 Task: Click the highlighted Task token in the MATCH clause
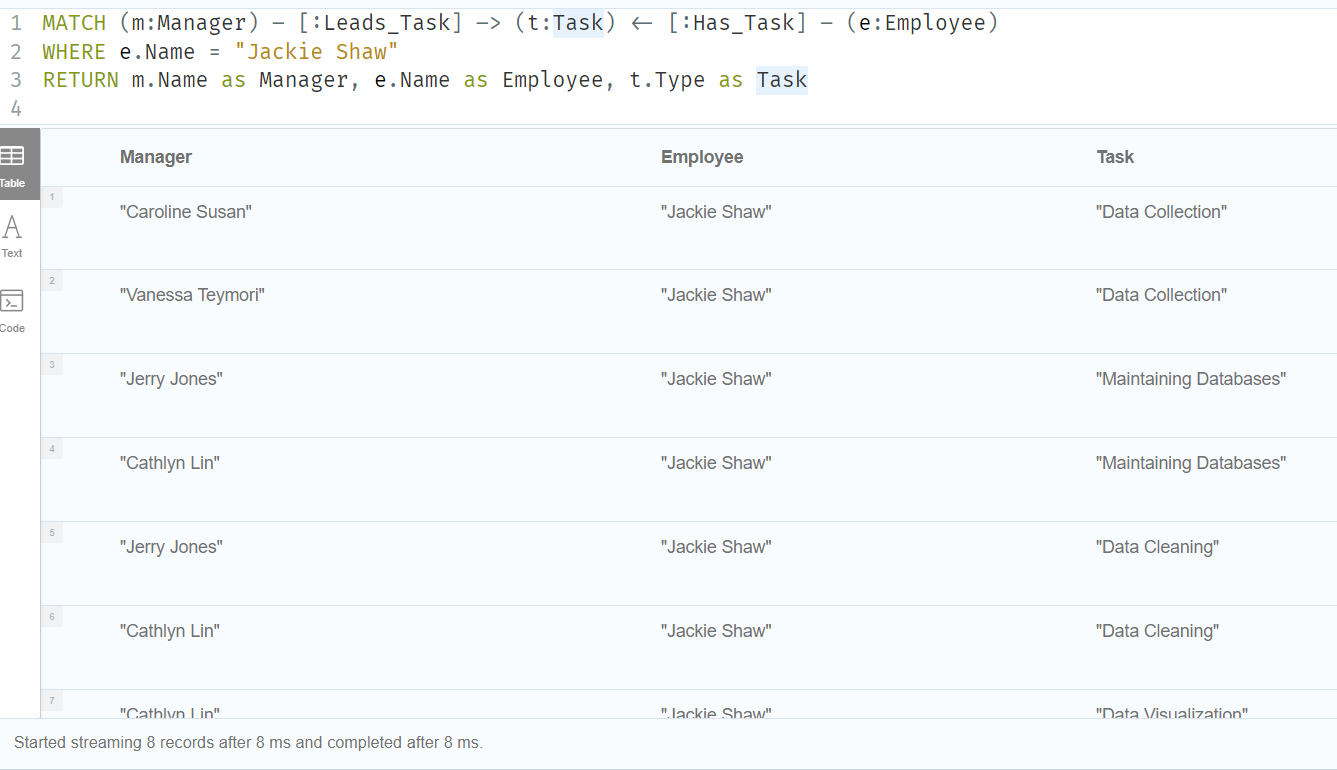pos(579,22)
